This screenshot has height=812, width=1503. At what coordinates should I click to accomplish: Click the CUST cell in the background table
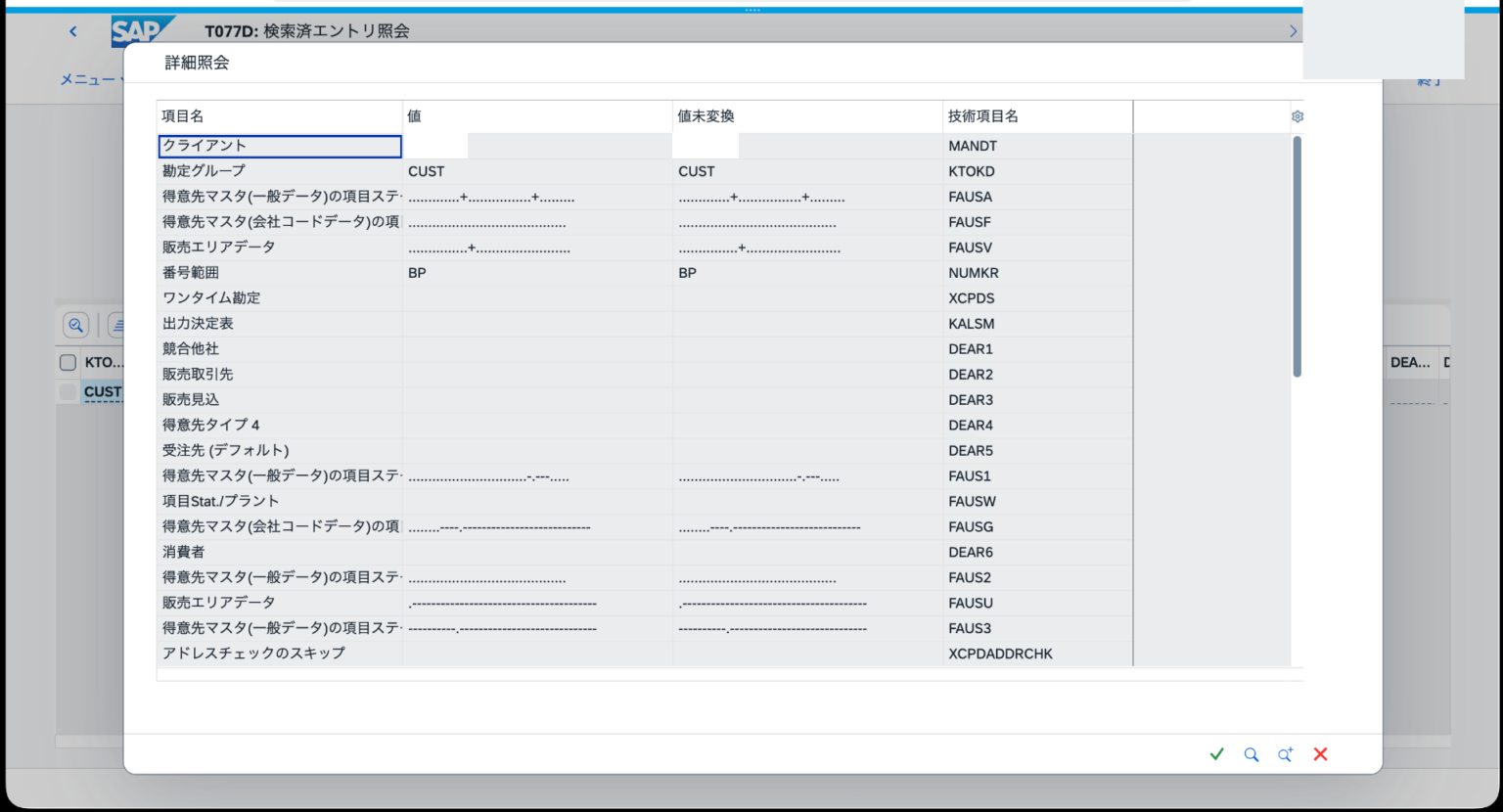[103, 392]
